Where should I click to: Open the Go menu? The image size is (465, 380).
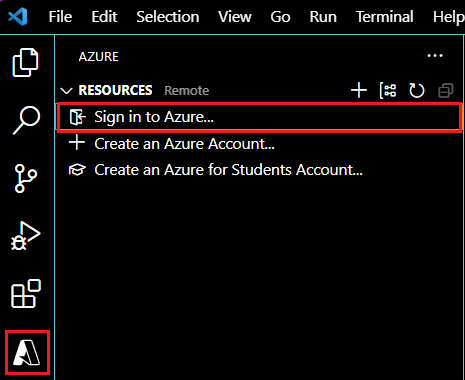coord(280,17)
